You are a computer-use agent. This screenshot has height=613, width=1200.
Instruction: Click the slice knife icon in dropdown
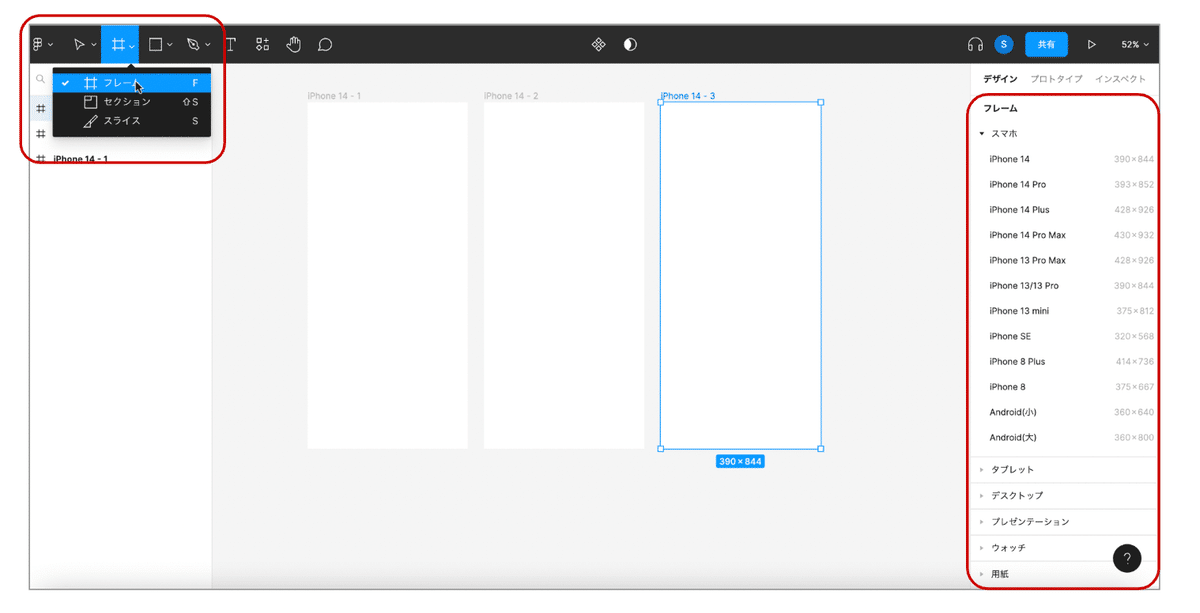[90, 121]
